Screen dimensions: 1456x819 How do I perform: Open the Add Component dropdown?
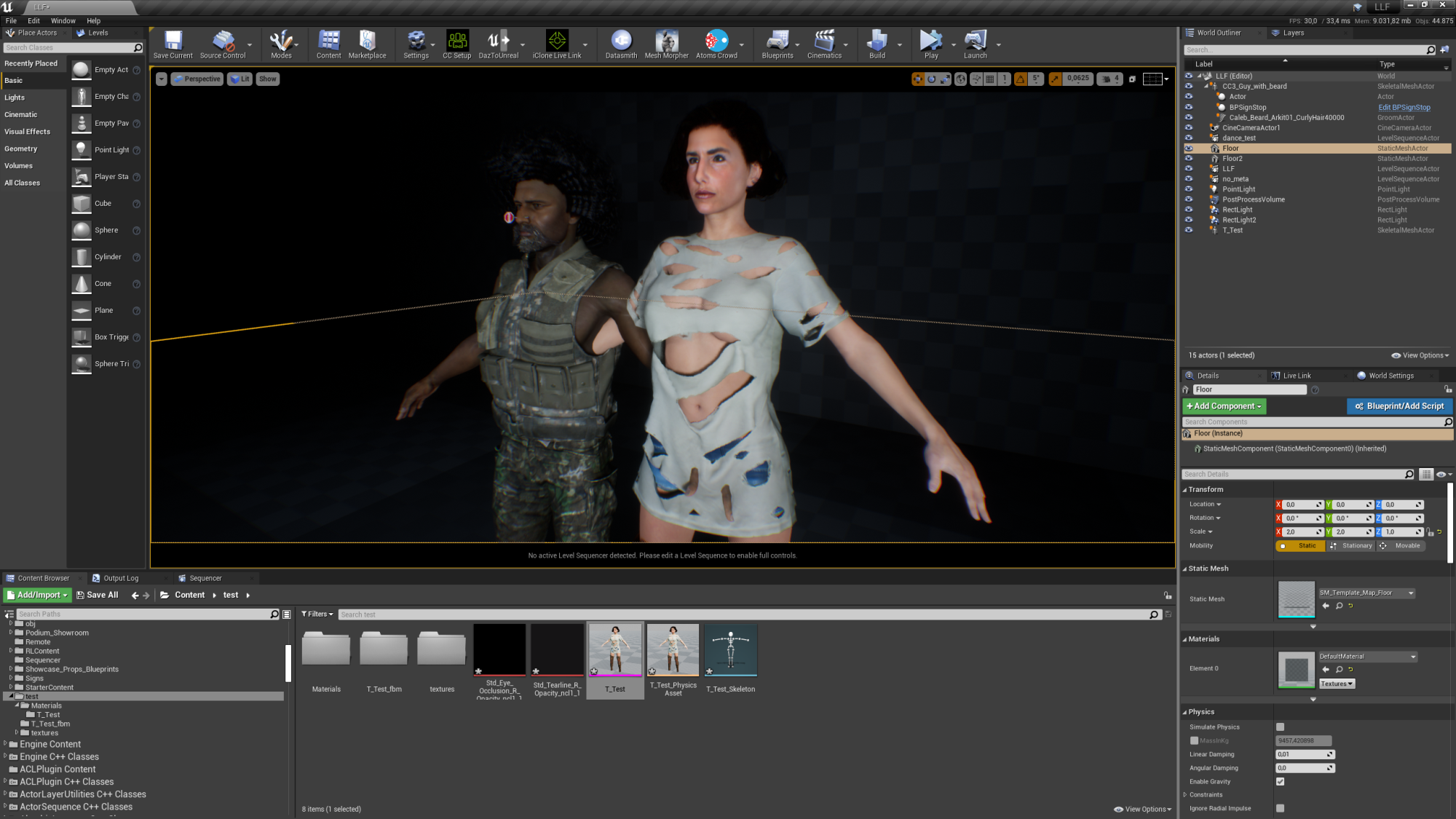(x=1224, y=406)
